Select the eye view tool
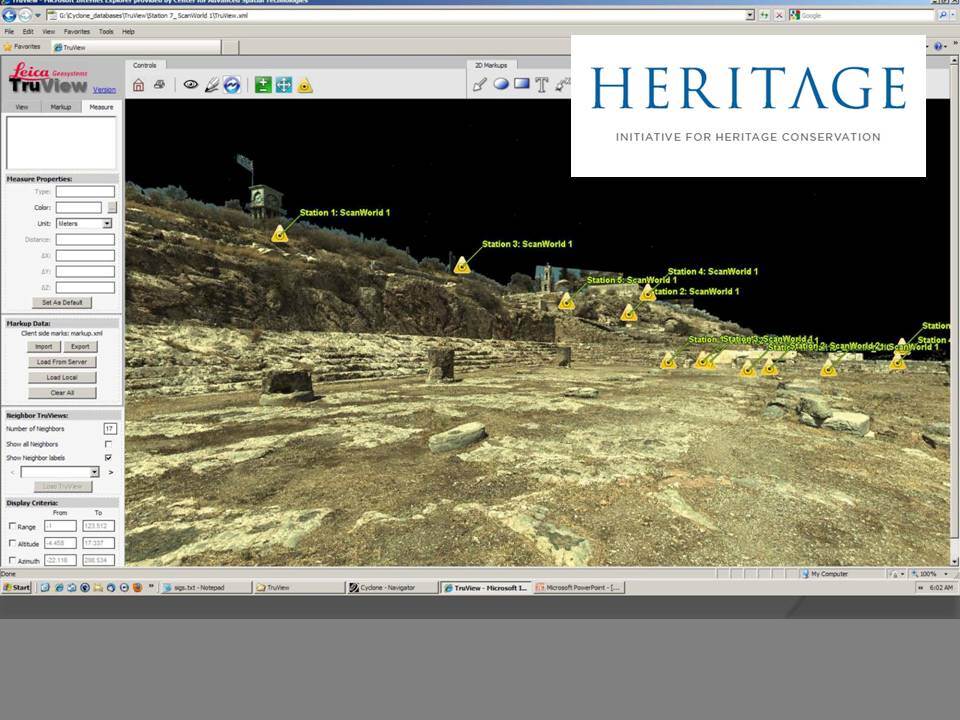Viewport: 960px width, 720px height. [190, 84]
